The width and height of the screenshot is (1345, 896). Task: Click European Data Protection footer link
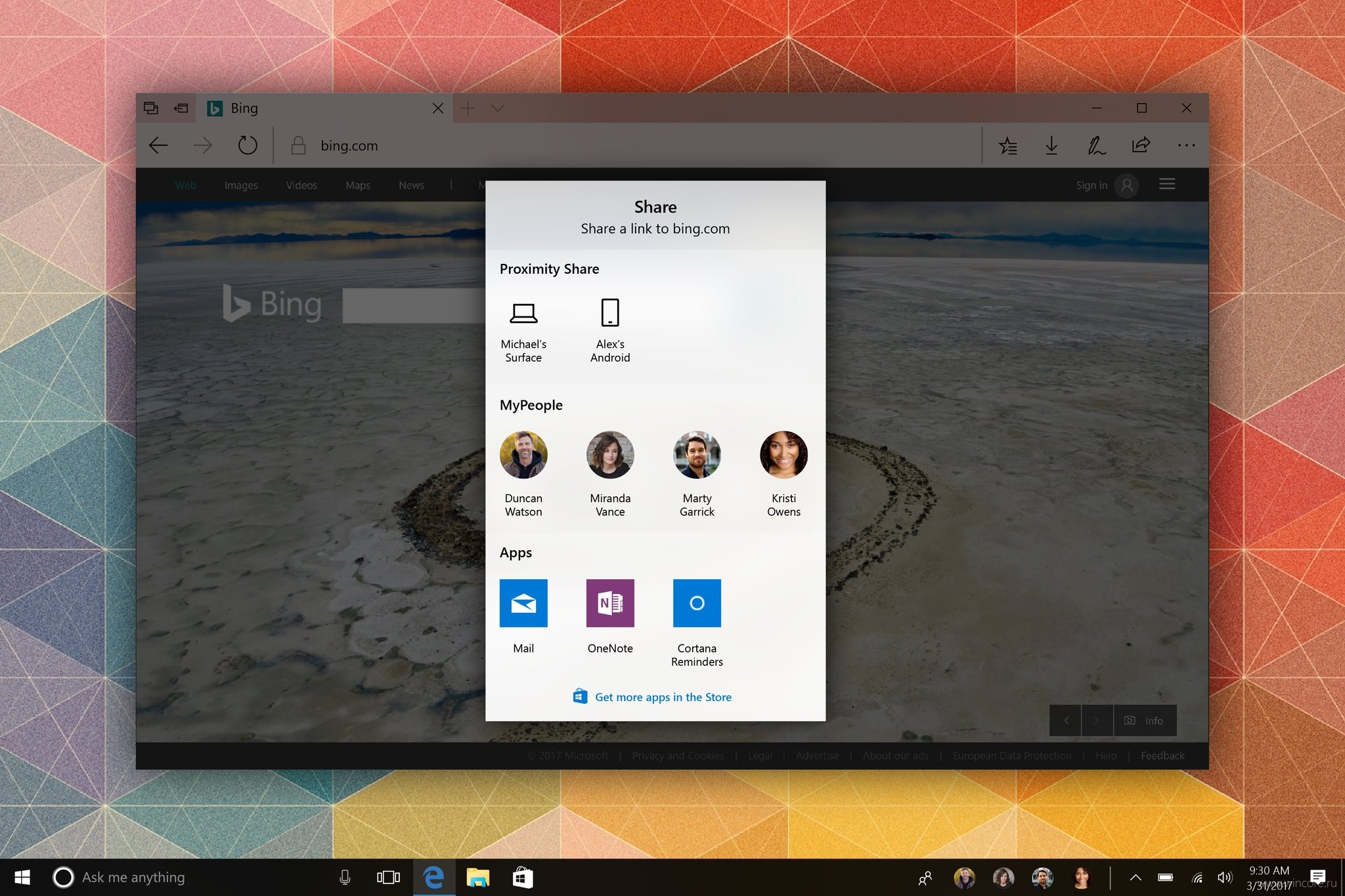pyautogui.click(x=1012, y=756)
